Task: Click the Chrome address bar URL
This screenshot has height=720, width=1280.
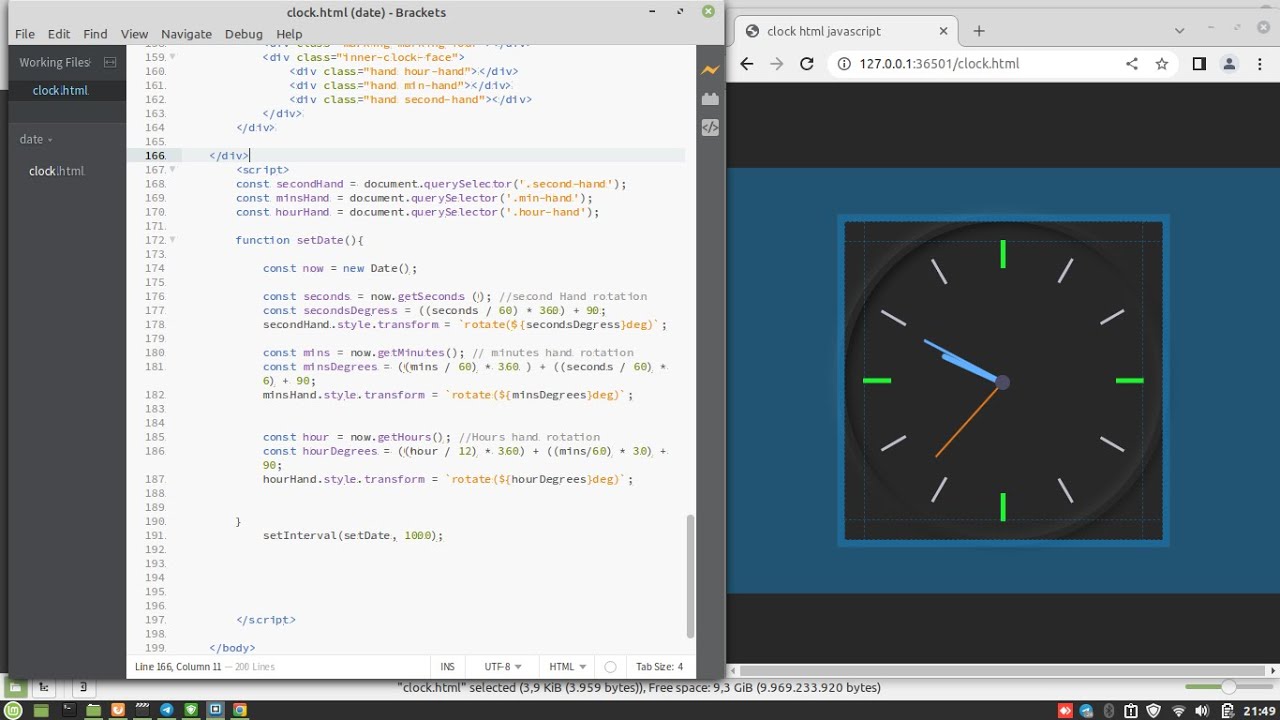Action: coord(939,64)
